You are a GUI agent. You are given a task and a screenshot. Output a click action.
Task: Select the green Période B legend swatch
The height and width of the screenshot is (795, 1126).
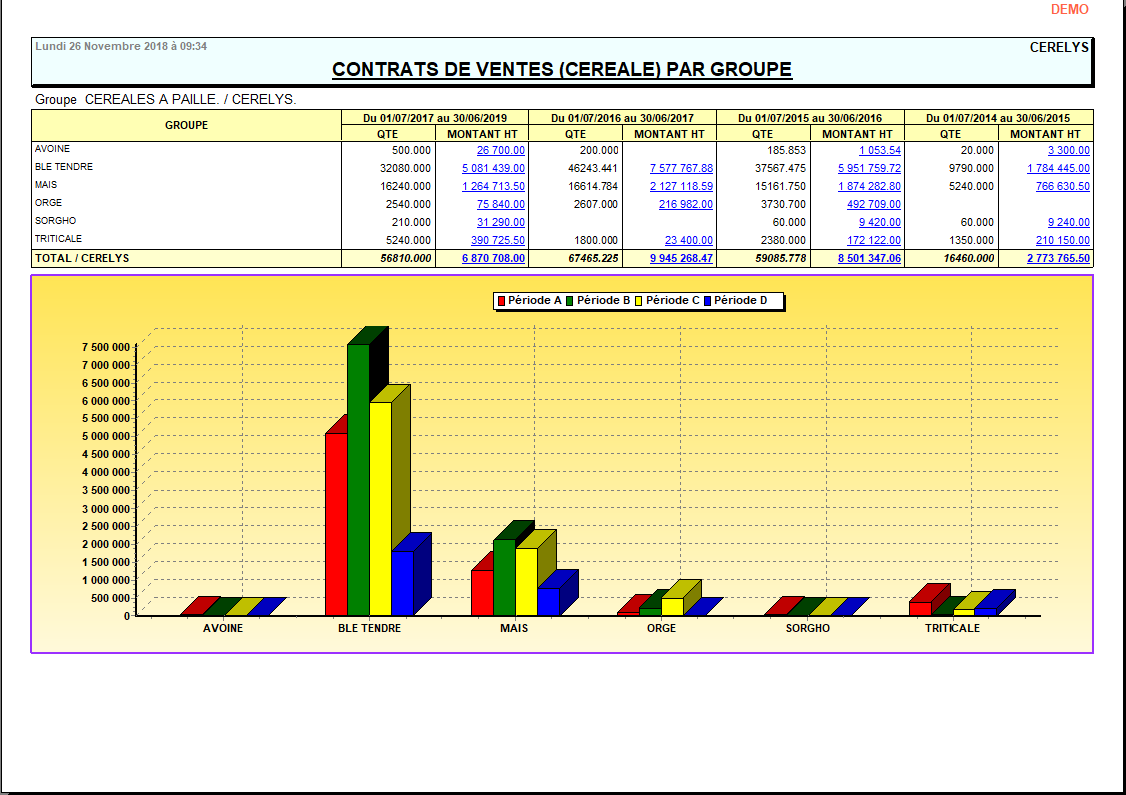(571, 301)
